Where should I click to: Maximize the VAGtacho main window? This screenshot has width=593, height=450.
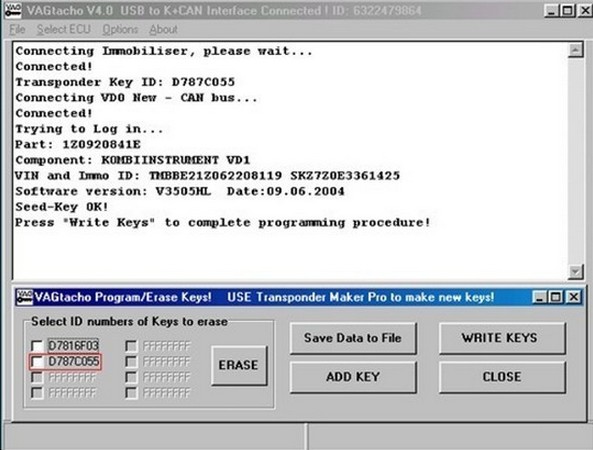(x=568, y=11)
